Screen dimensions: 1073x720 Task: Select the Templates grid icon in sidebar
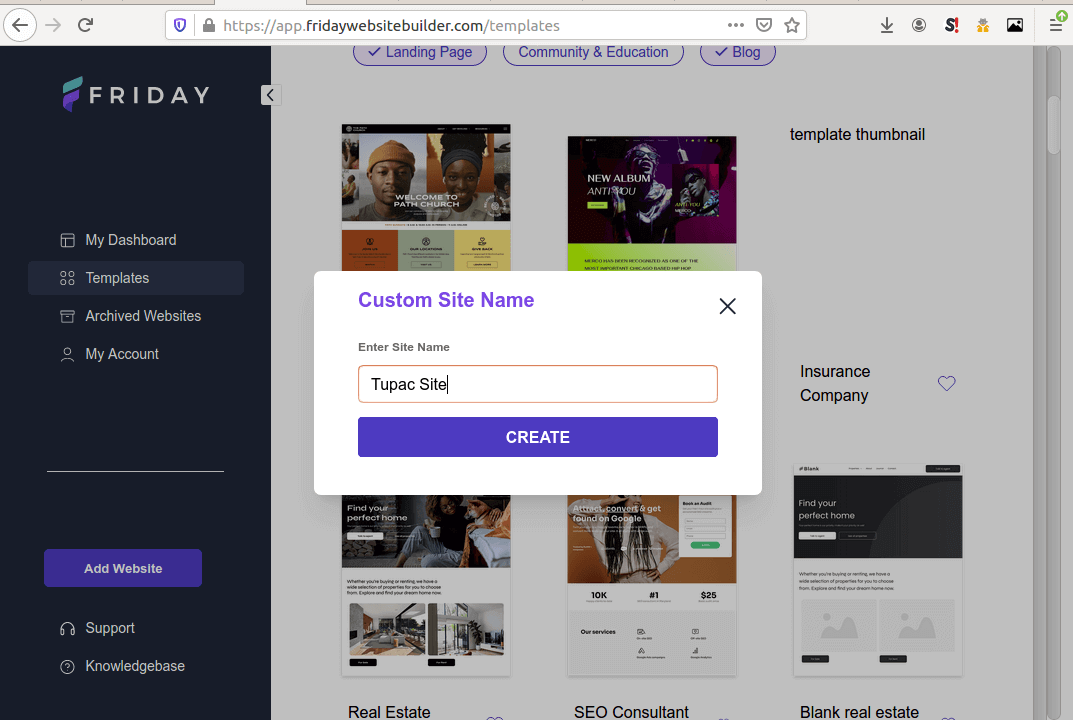(66, 278)
